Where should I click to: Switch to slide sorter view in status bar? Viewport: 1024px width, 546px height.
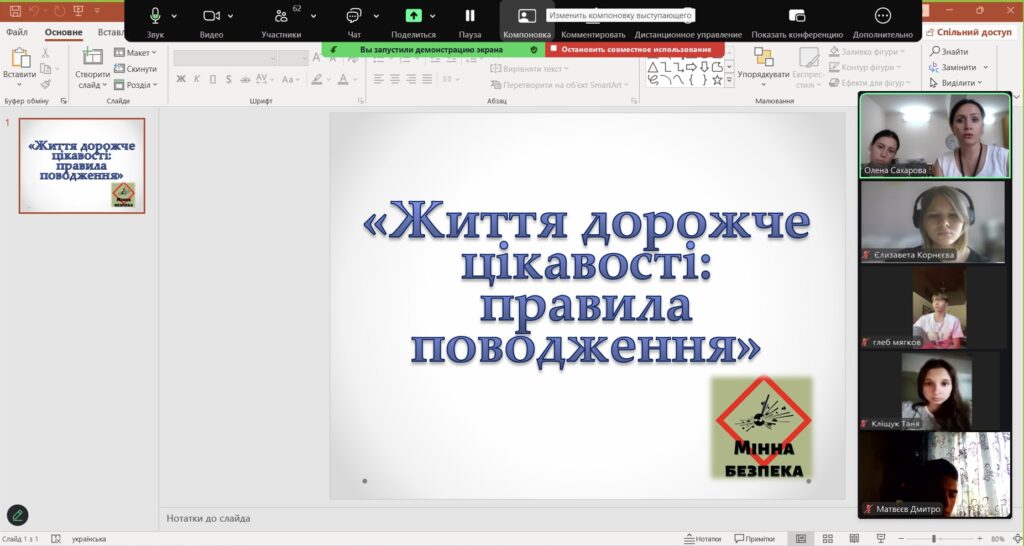(827, 538)
